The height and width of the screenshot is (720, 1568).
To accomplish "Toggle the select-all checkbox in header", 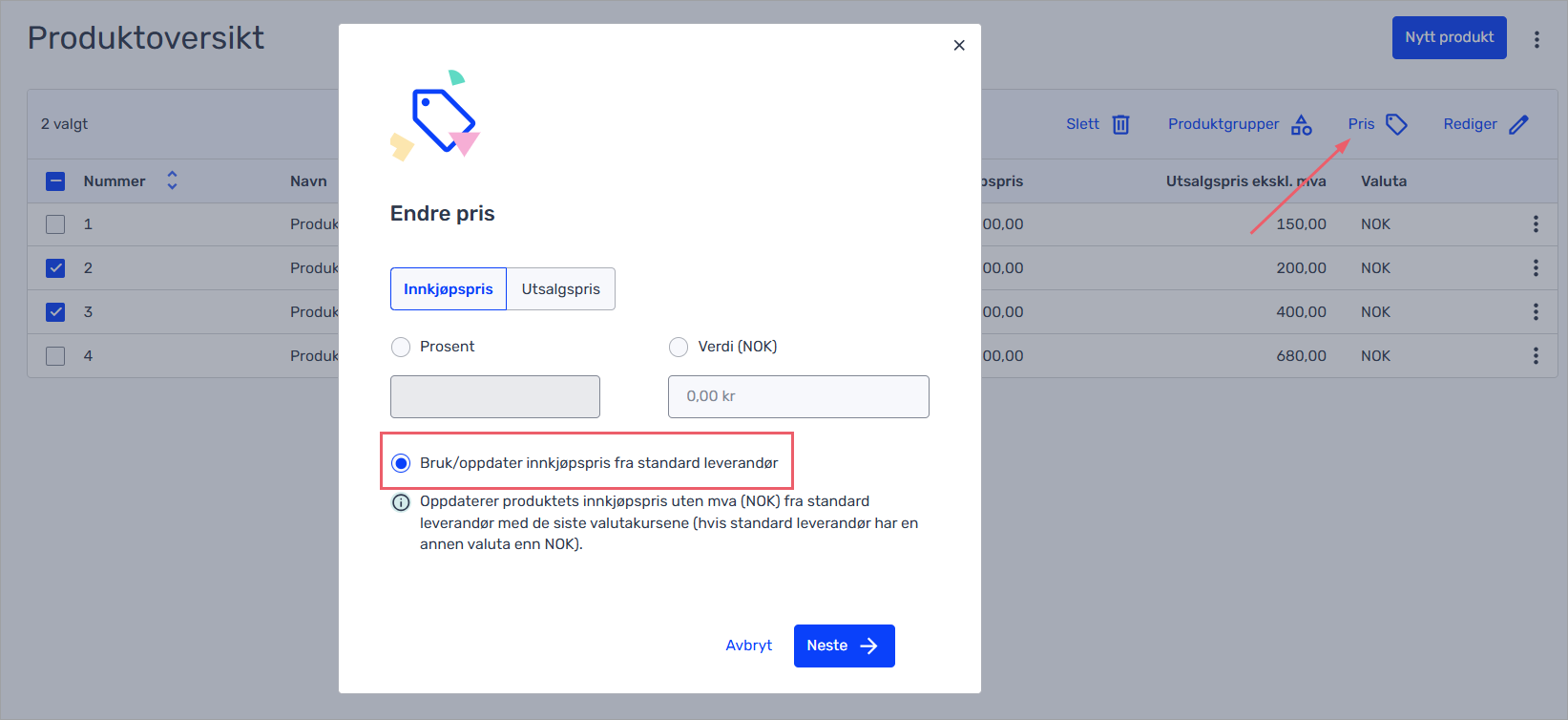I will pos(55,181).
